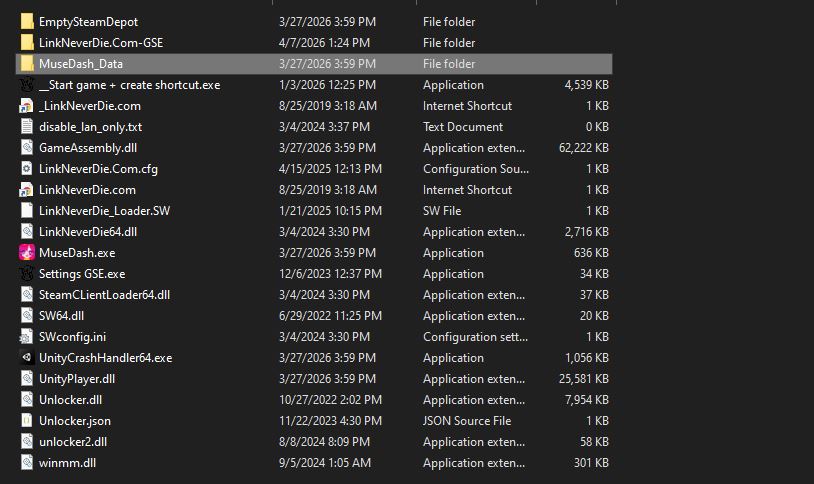Click the date '1/3/2026 12:25 PM'
Image resolution: width=814 pixels, height=484 pixels.
[x=327, y=85]
